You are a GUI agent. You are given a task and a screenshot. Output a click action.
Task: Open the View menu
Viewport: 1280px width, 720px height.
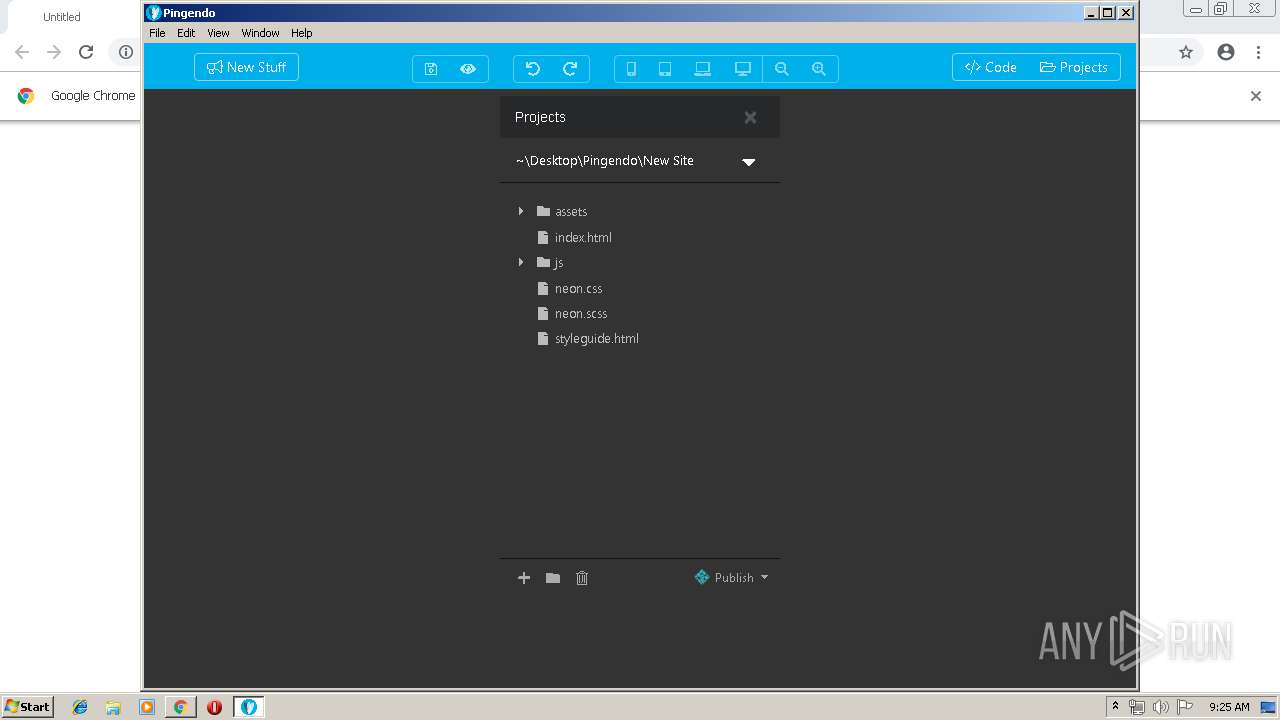coord(218,33)
